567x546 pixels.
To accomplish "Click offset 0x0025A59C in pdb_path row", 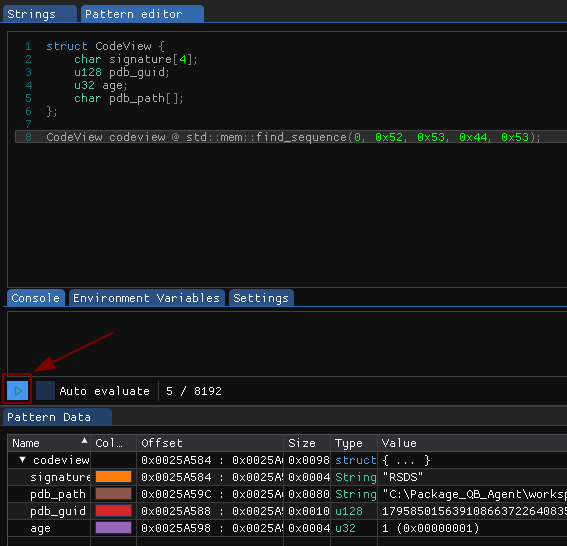I will (176, 494).
